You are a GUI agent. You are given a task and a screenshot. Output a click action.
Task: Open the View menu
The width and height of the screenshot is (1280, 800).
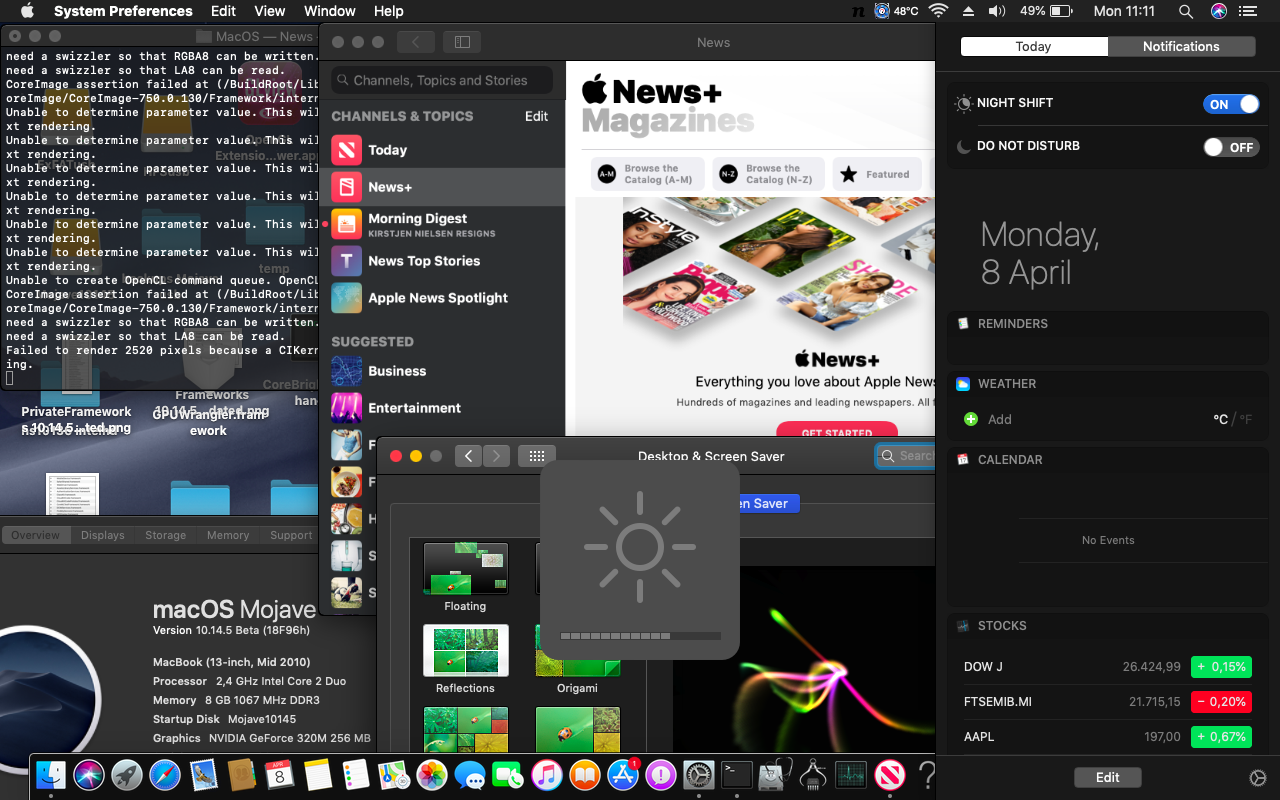point(270,11)
